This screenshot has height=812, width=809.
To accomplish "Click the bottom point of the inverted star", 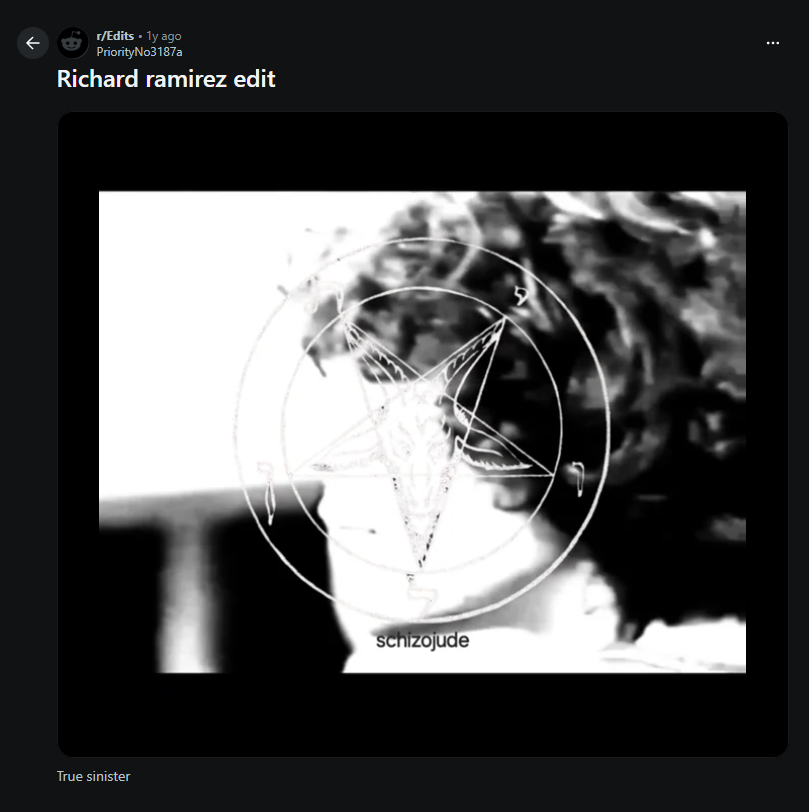I will coord(420,562).
